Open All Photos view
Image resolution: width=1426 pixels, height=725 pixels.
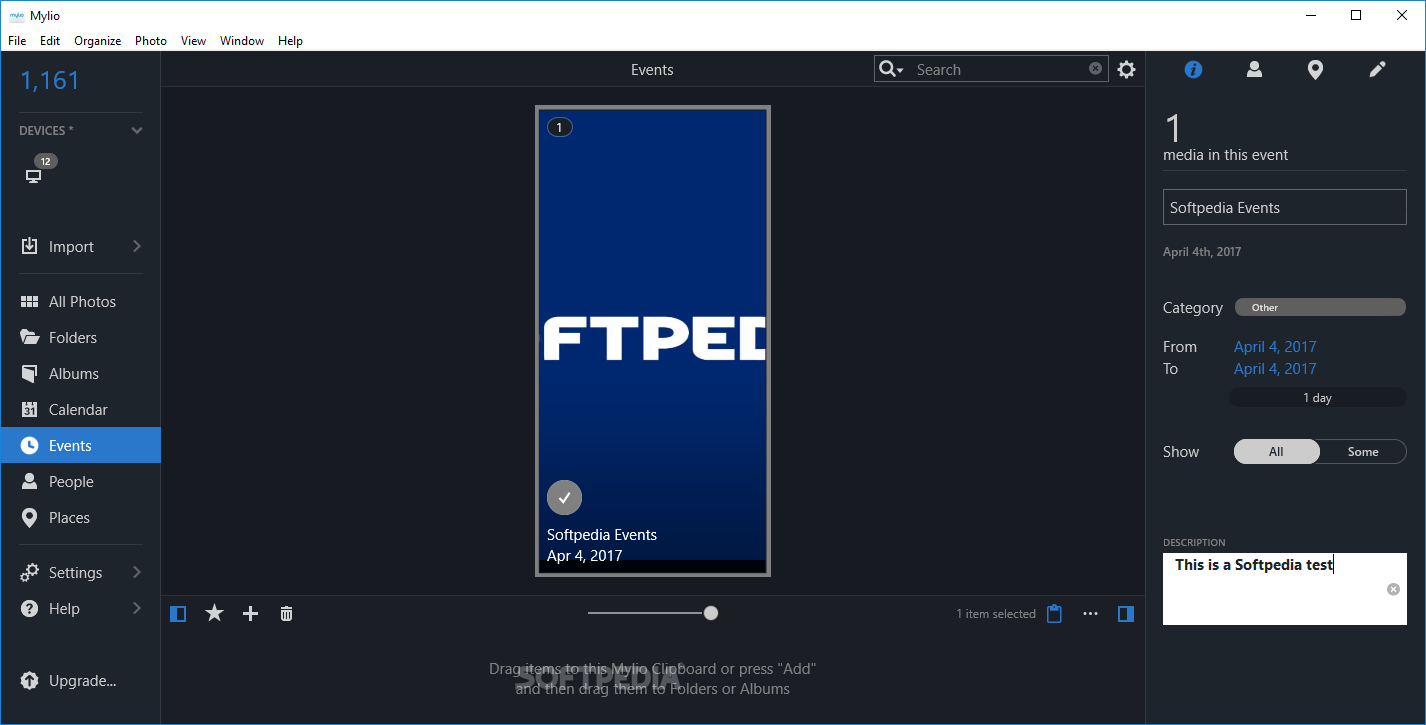(x=81, y=301)
